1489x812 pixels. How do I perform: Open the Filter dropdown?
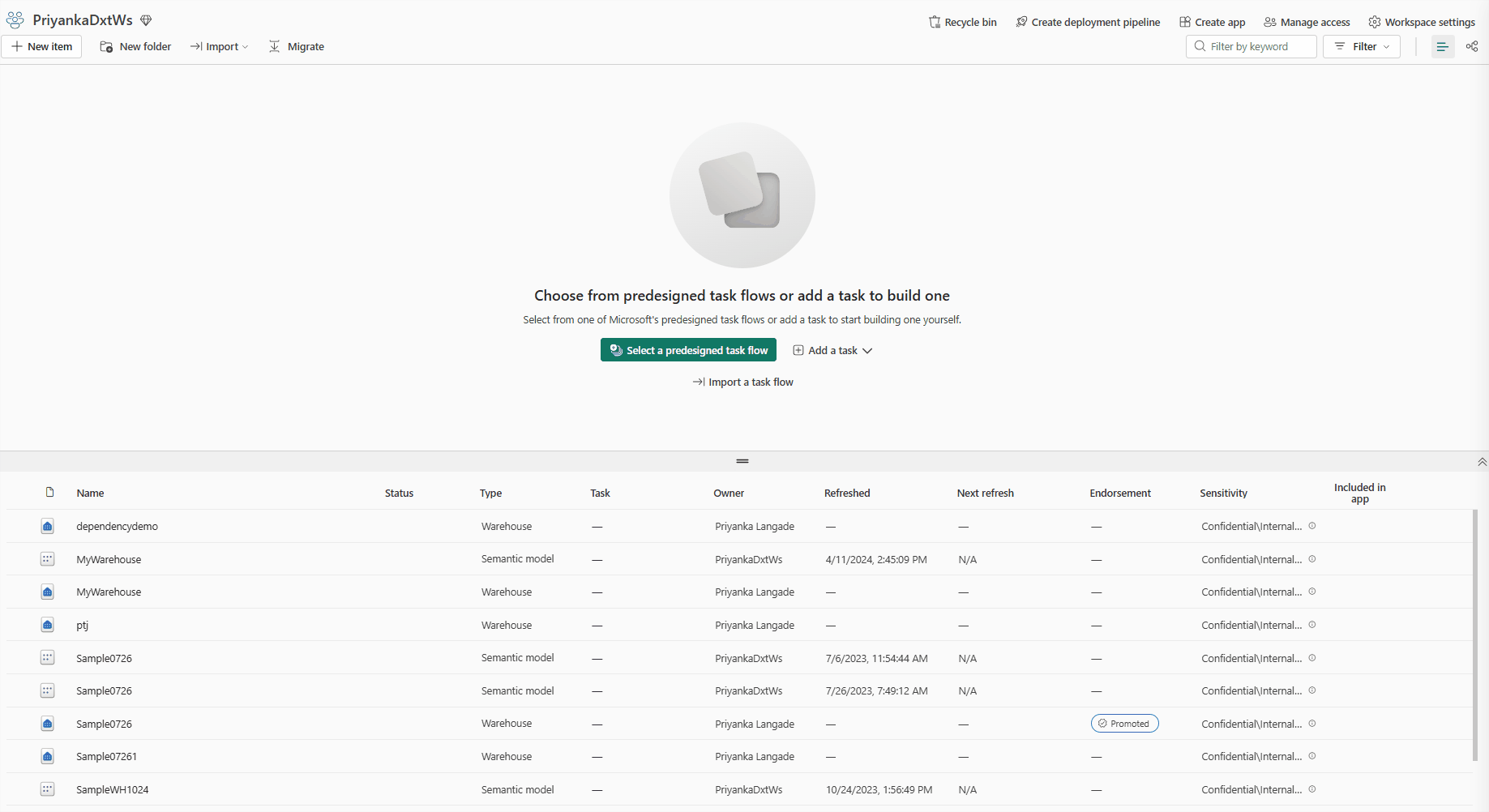pos(1362,46)
